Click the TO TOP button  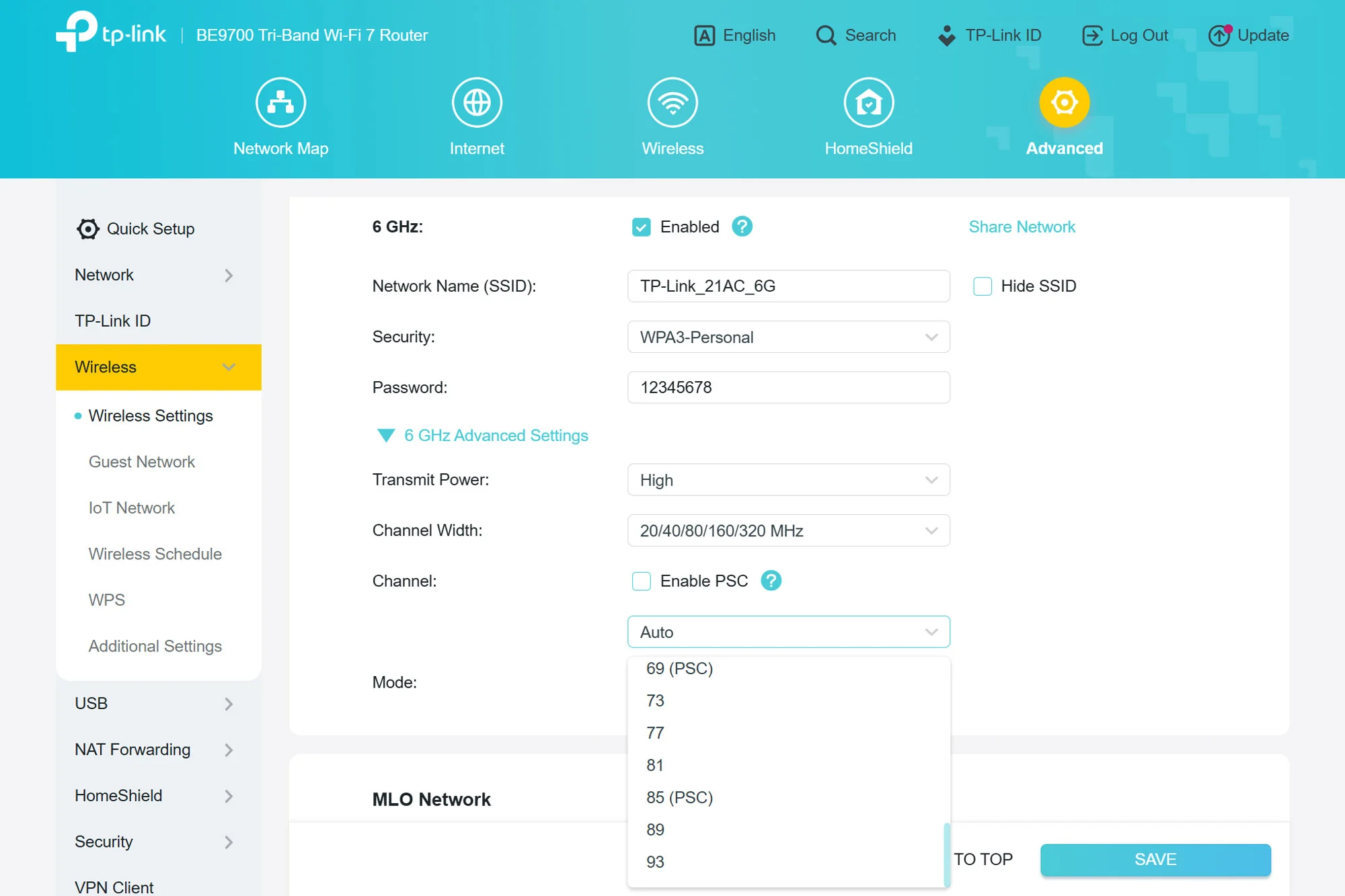coord(983,860)
